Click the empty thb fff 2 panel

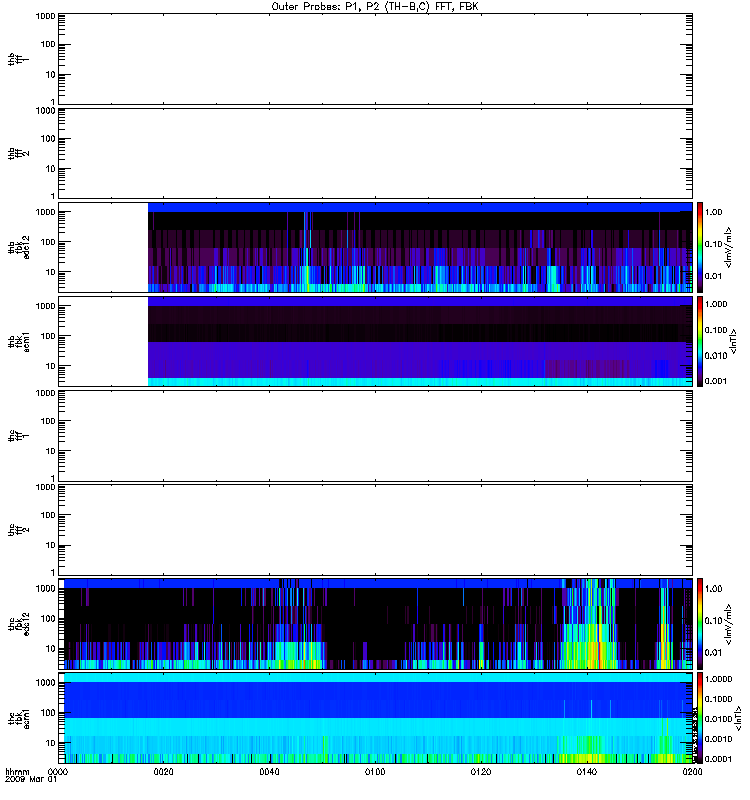[x=376, y=154]
